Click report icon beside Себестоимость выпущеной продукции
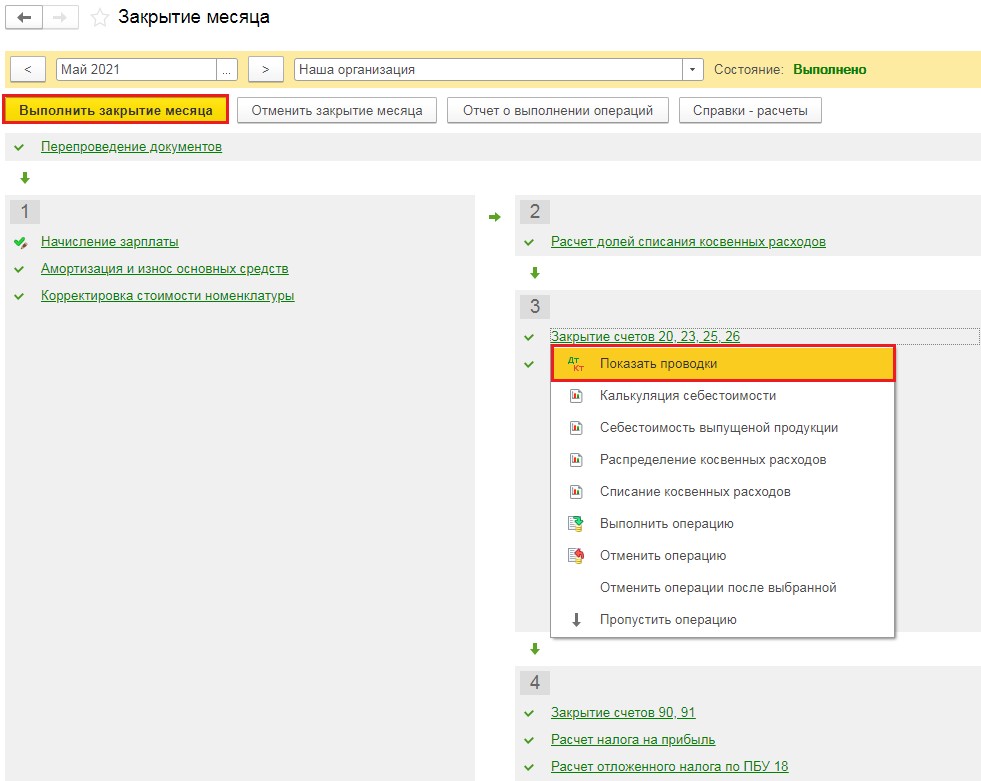The height and width of the screenshot is (781, 981). [x=575, y=428]
